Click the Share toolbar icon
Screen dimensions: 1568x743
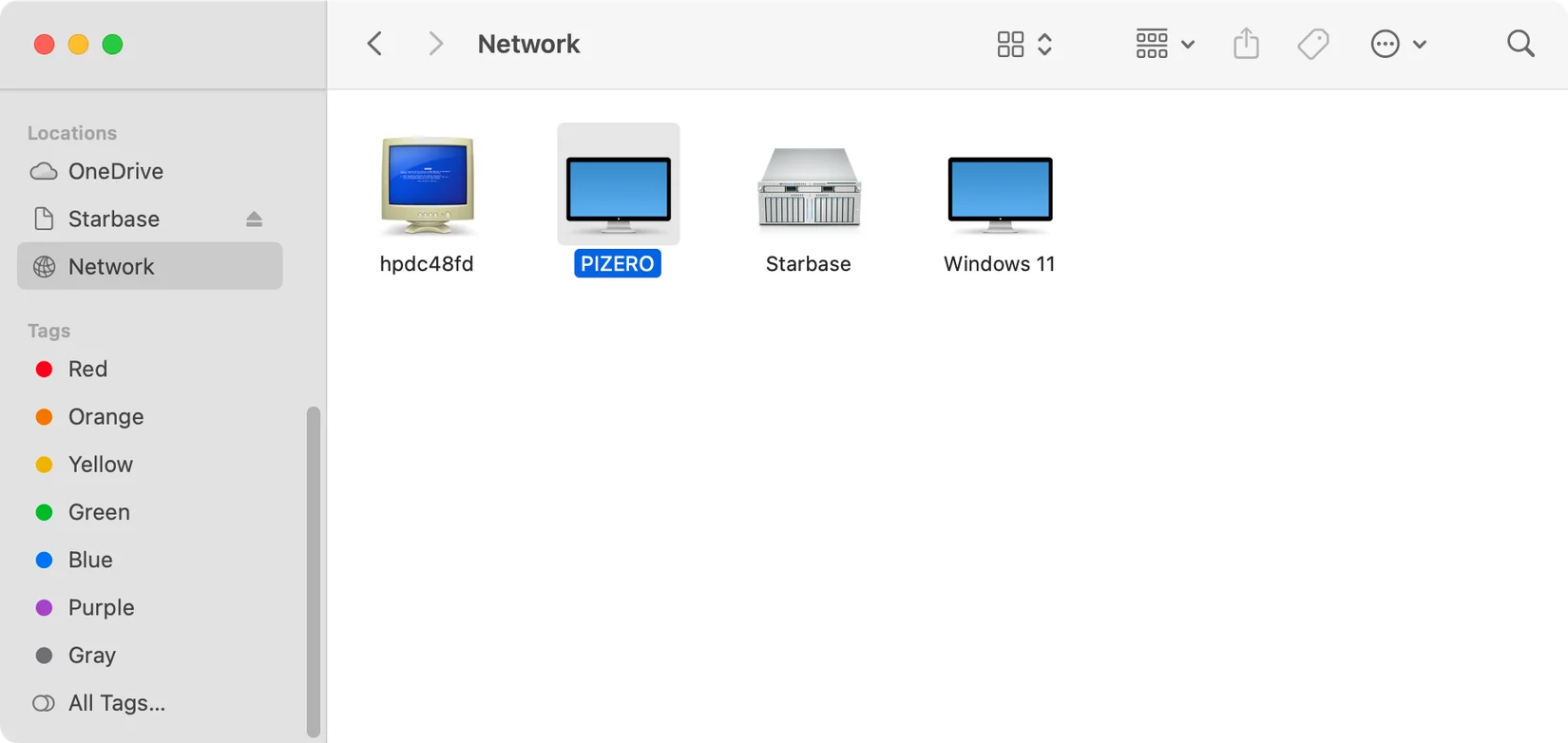[1246, 44]
